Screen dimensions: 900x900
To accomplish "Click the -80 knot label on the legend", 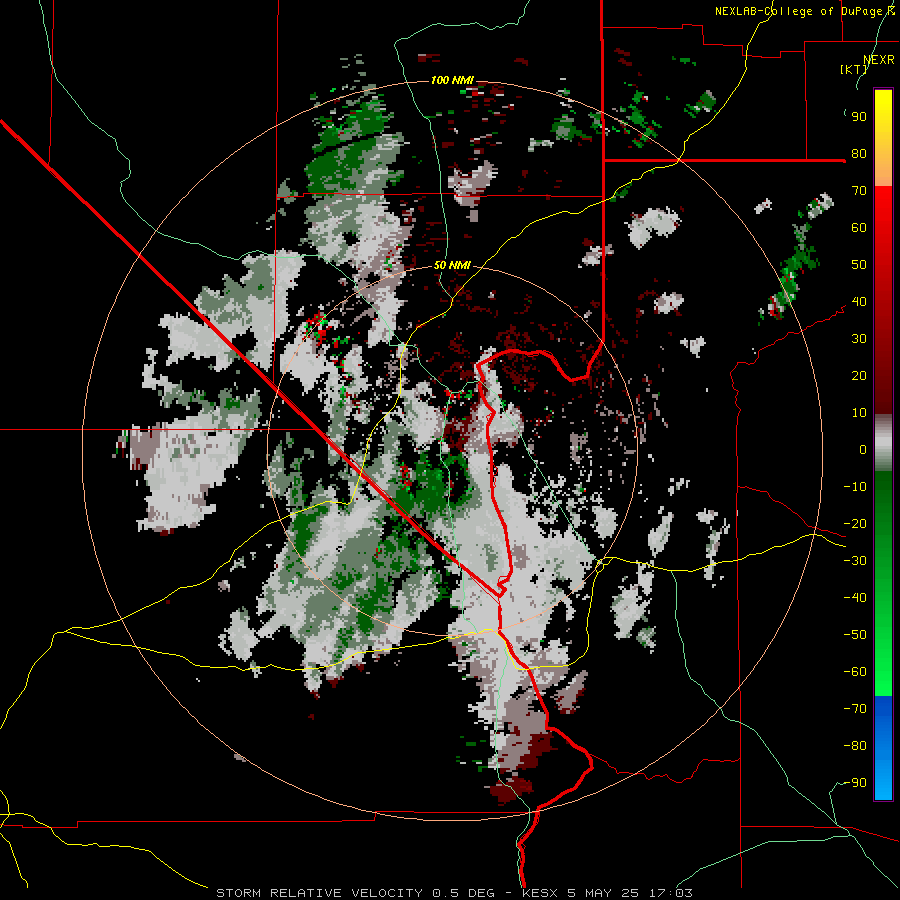I will tap(855, 746).
